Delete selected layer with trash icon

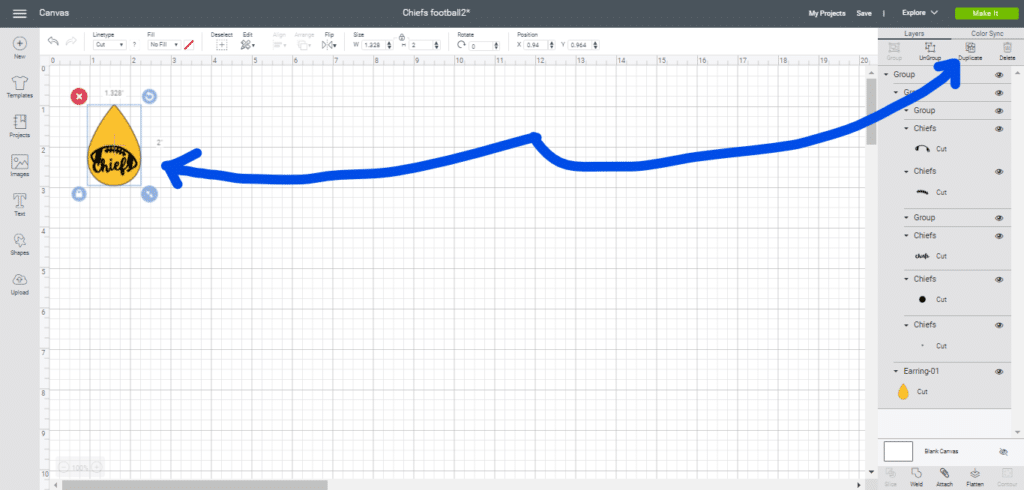[1007, 48]
